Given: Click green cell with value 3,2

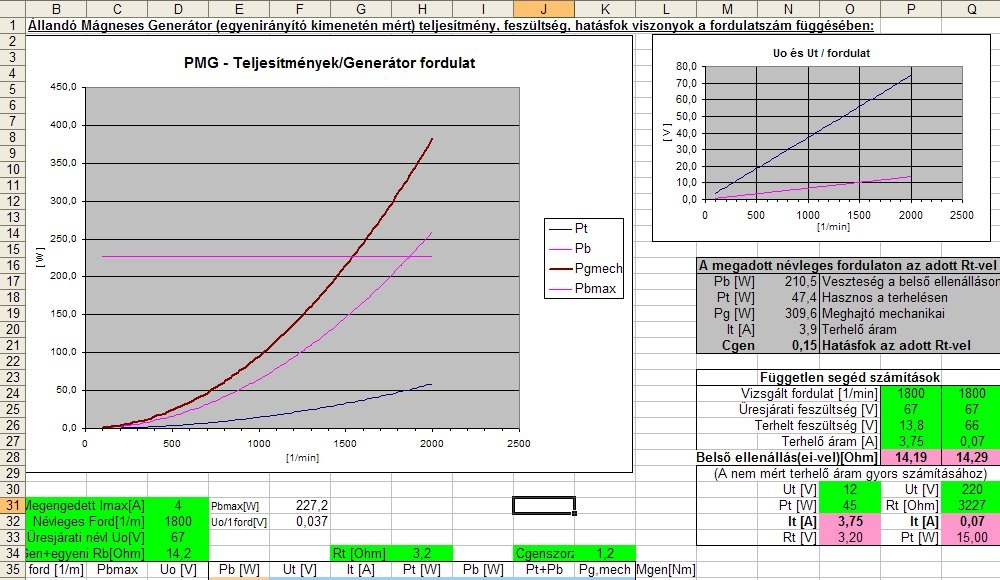Looking at the screenshot, I should (422, 553).
